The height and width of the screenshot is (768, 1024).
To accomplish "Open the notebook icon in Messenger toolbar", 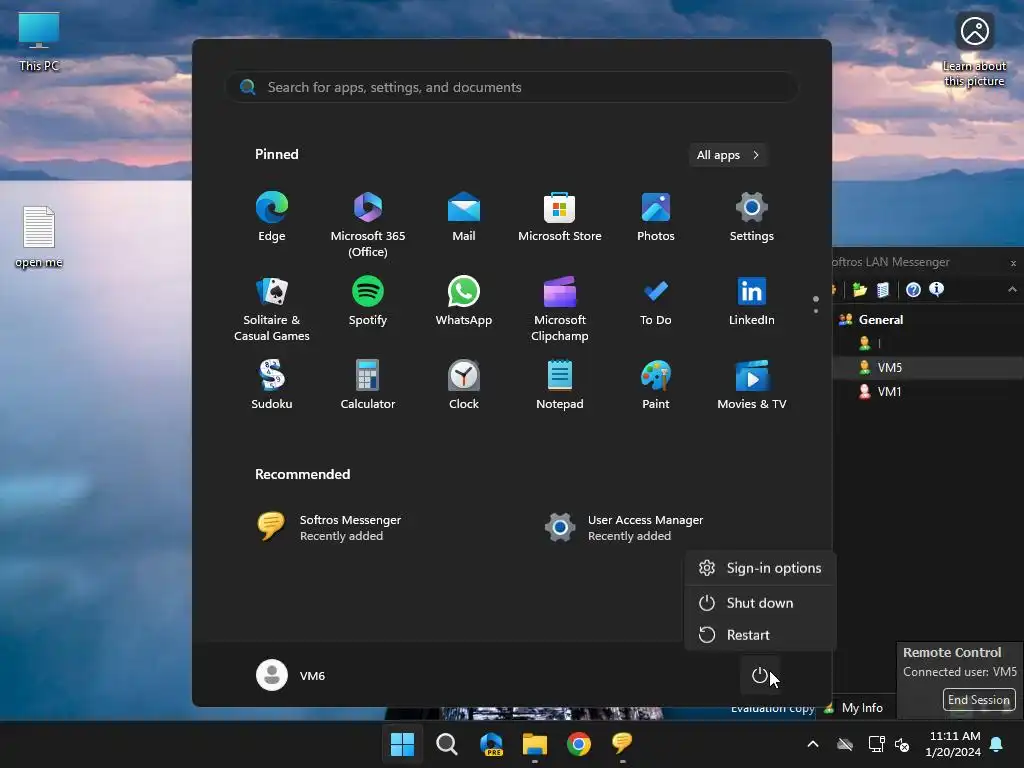I will point(882,289).
